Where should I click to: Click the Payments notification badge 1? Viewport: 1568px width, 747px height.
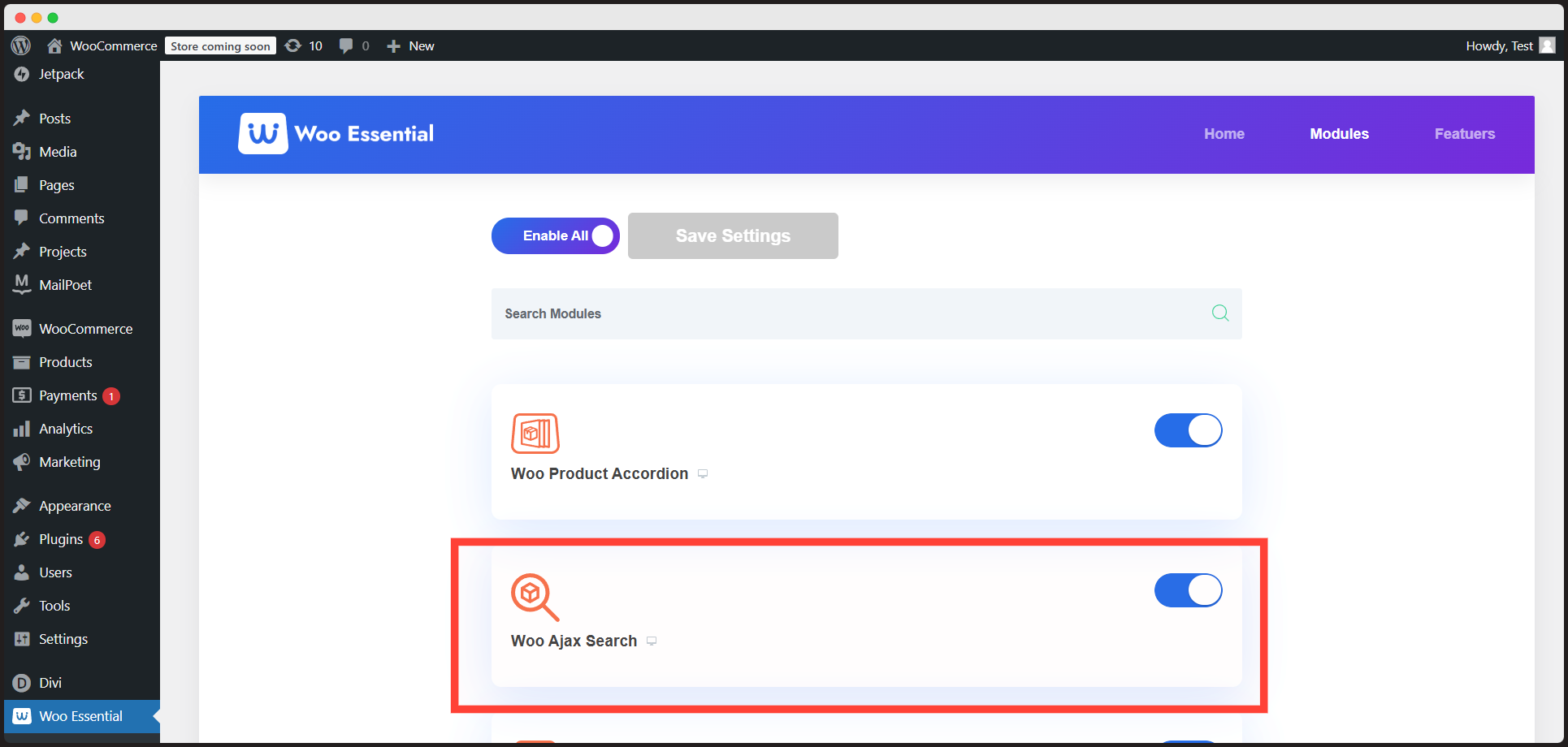click(x=111, y=396)
